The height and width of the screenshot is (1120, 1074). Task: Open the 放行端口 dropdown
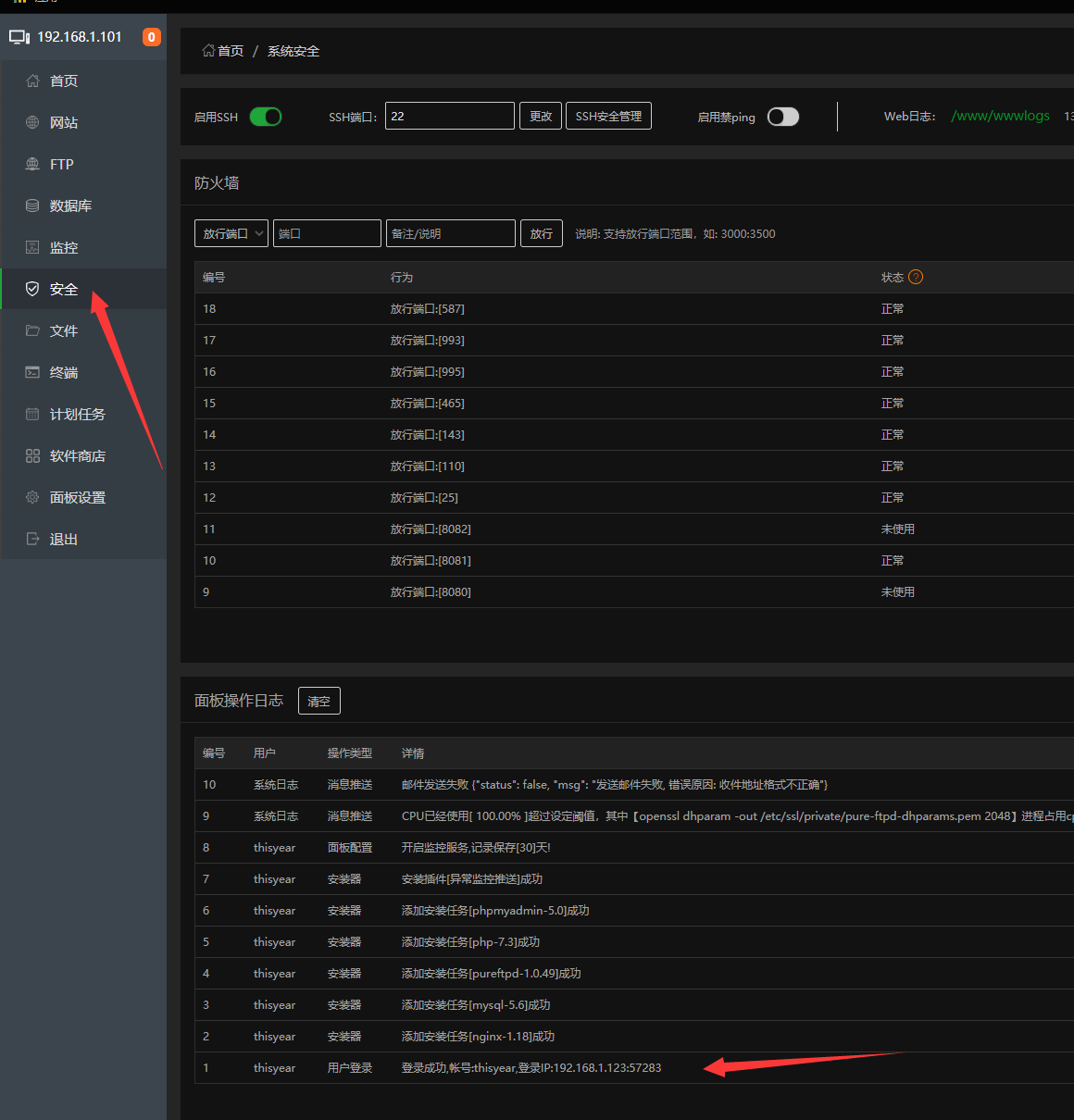coord(231,233)
